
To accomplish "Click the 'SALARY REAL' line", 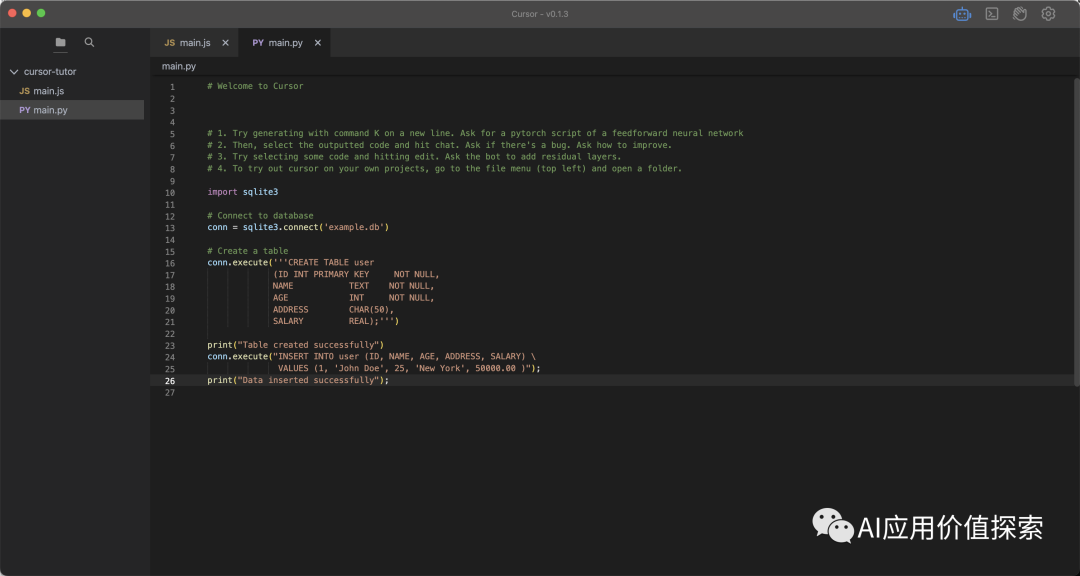I will coord(336,321).
